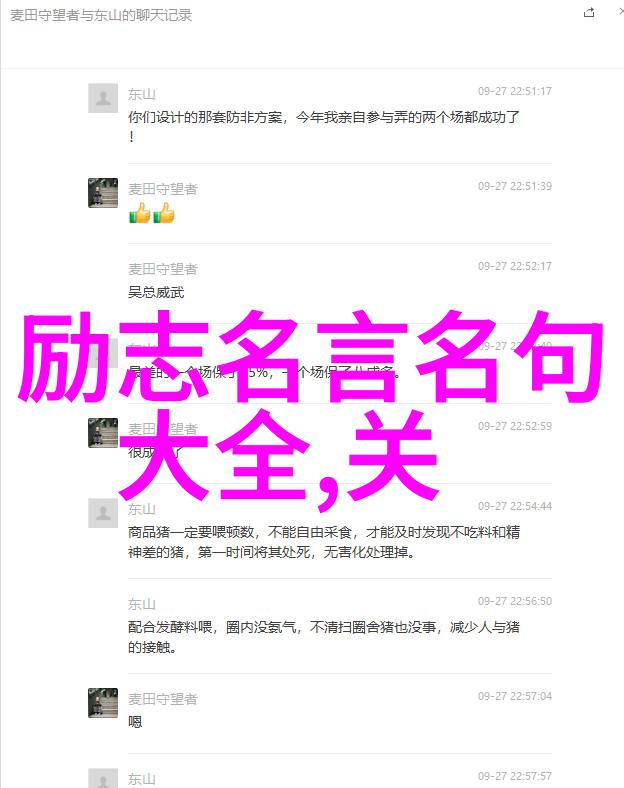Select the message starting 配合发酵料喂
The height and width of the screenshot is (788, 624).
(324, 637)
